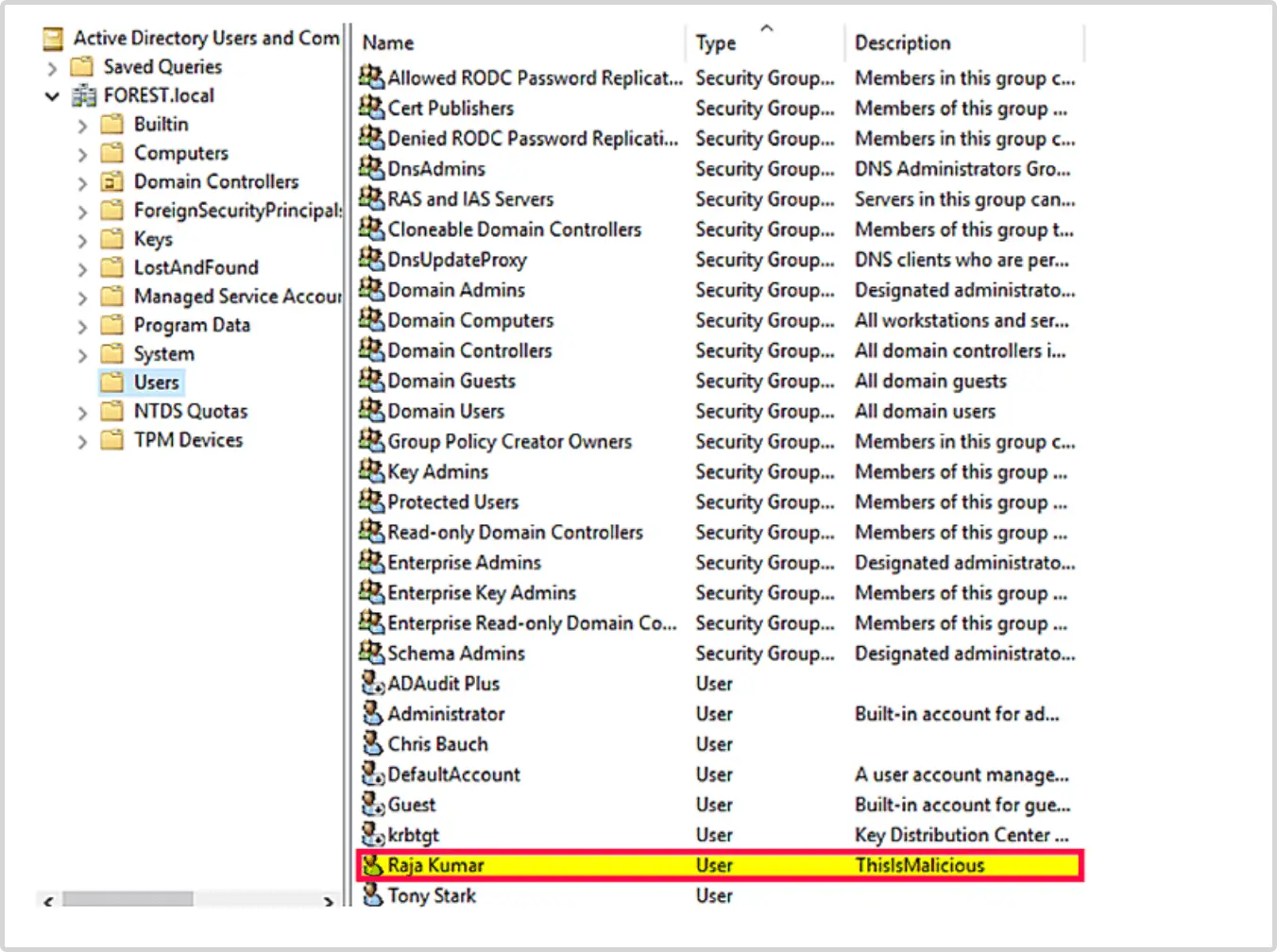Screen dimensions: 1277x952
Task: Expand the ForeignSecurityPrincipals container
Action: 82,212
